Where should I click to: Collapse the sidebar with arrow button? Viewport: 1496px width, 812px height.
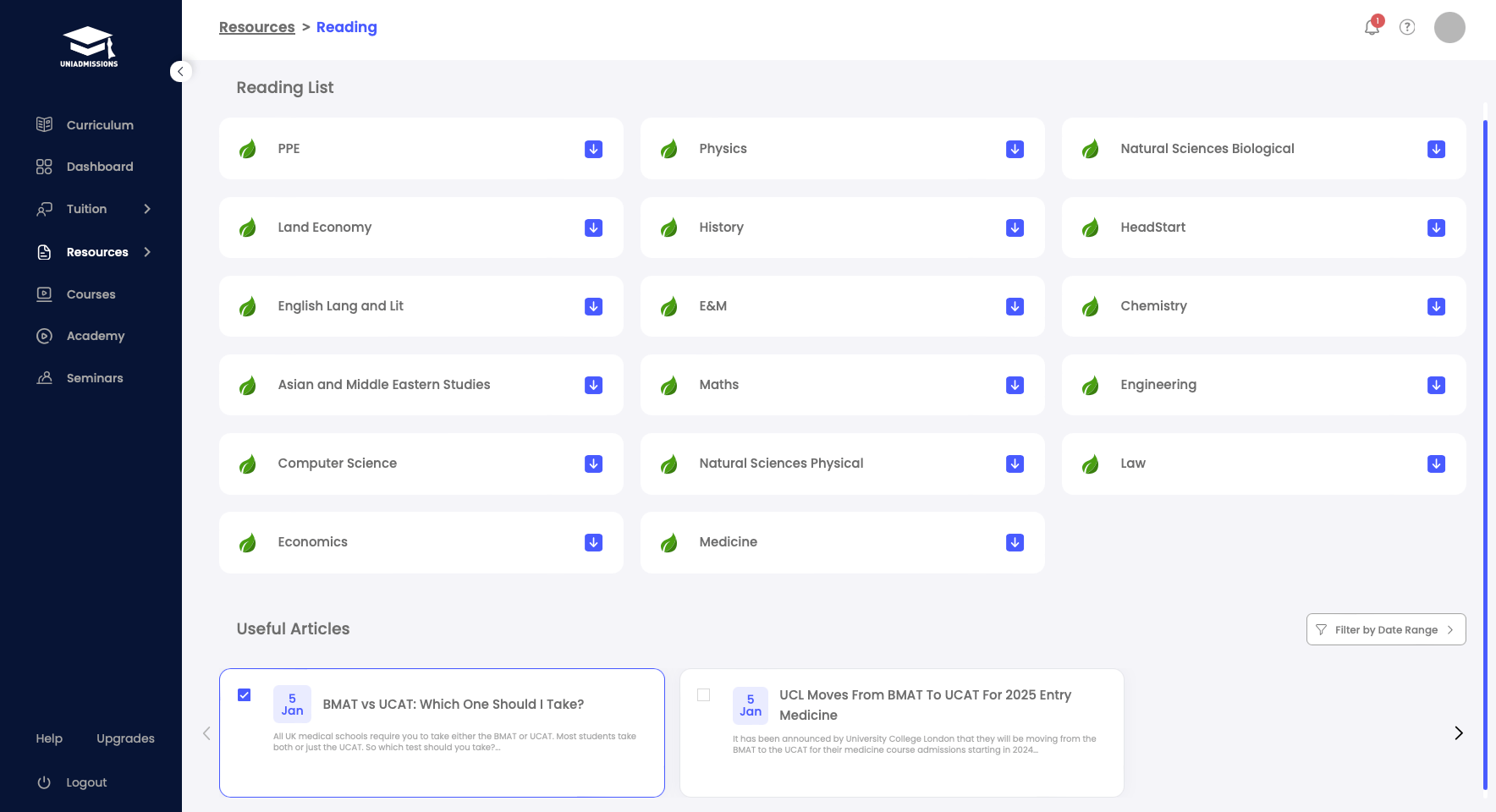pyautogui.click(x=180, y=72)
